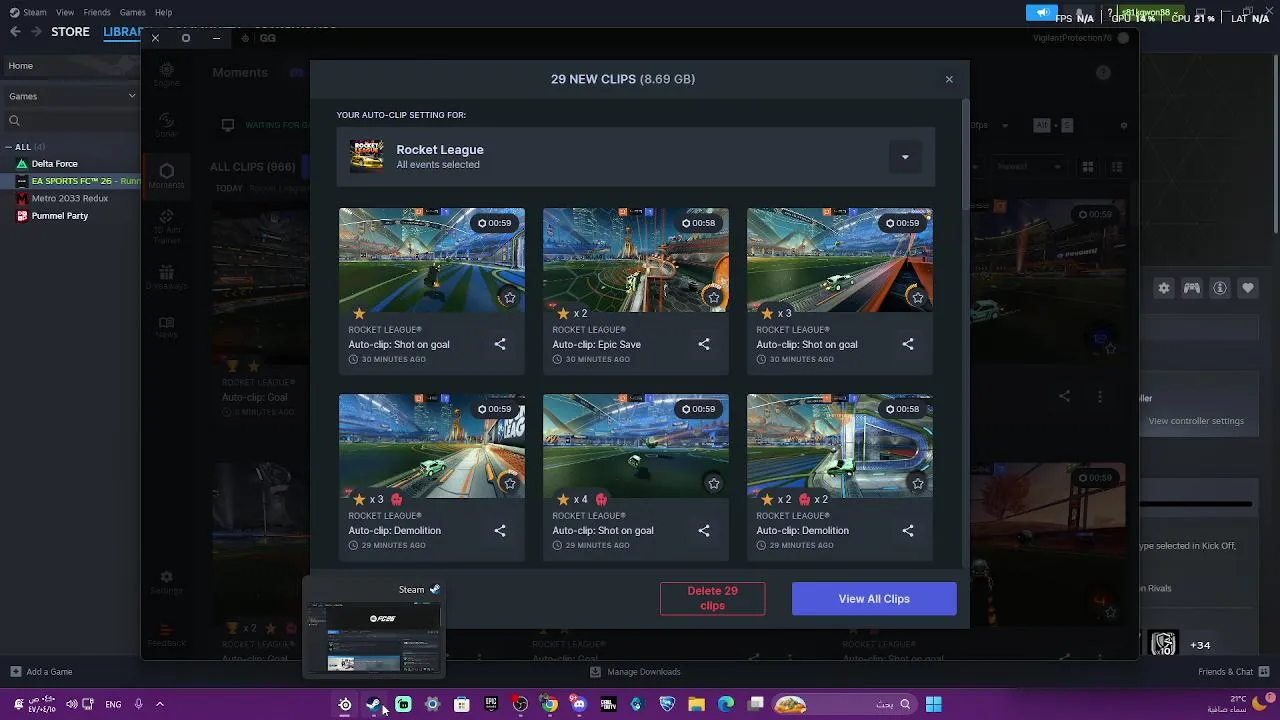The image size is (1280, 720).
Task: Star the x2 Demolition clip thumbnail
Action: [x=917, y=483]
